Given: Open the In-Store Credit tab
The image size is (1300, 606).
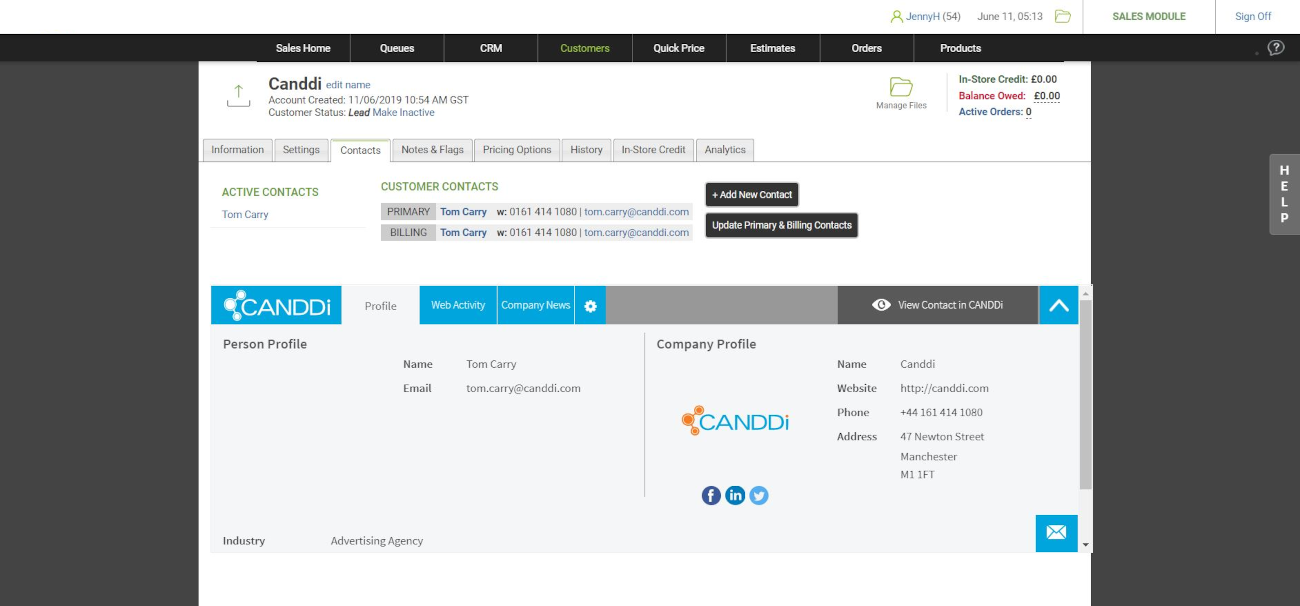Looking at the screenshot, I should [x=653, y=150].
